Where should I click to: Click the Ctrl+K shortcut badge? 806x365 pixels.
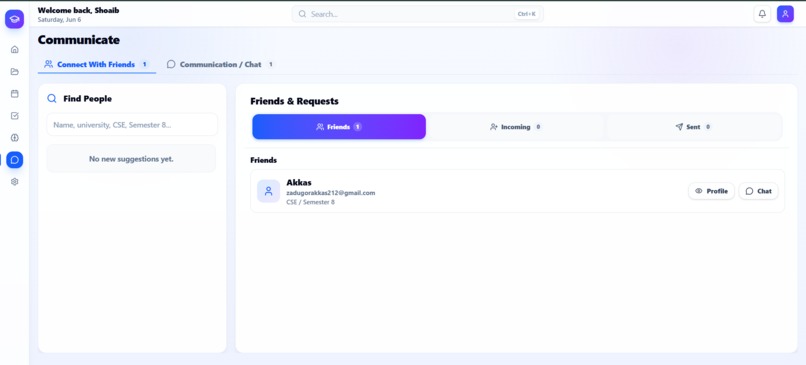click(x=527, y=14)
